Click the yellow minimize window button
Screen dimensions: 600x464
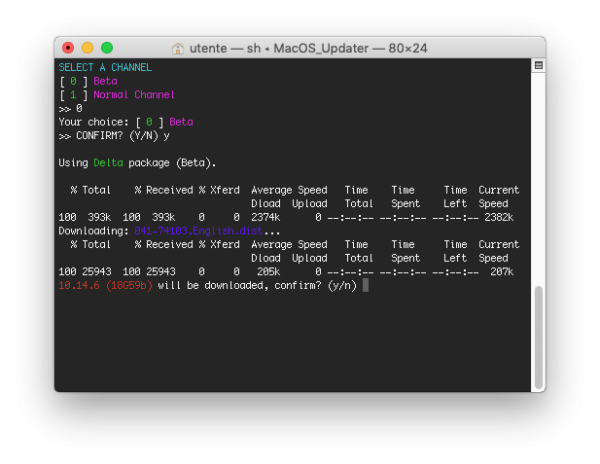[88, 48]
